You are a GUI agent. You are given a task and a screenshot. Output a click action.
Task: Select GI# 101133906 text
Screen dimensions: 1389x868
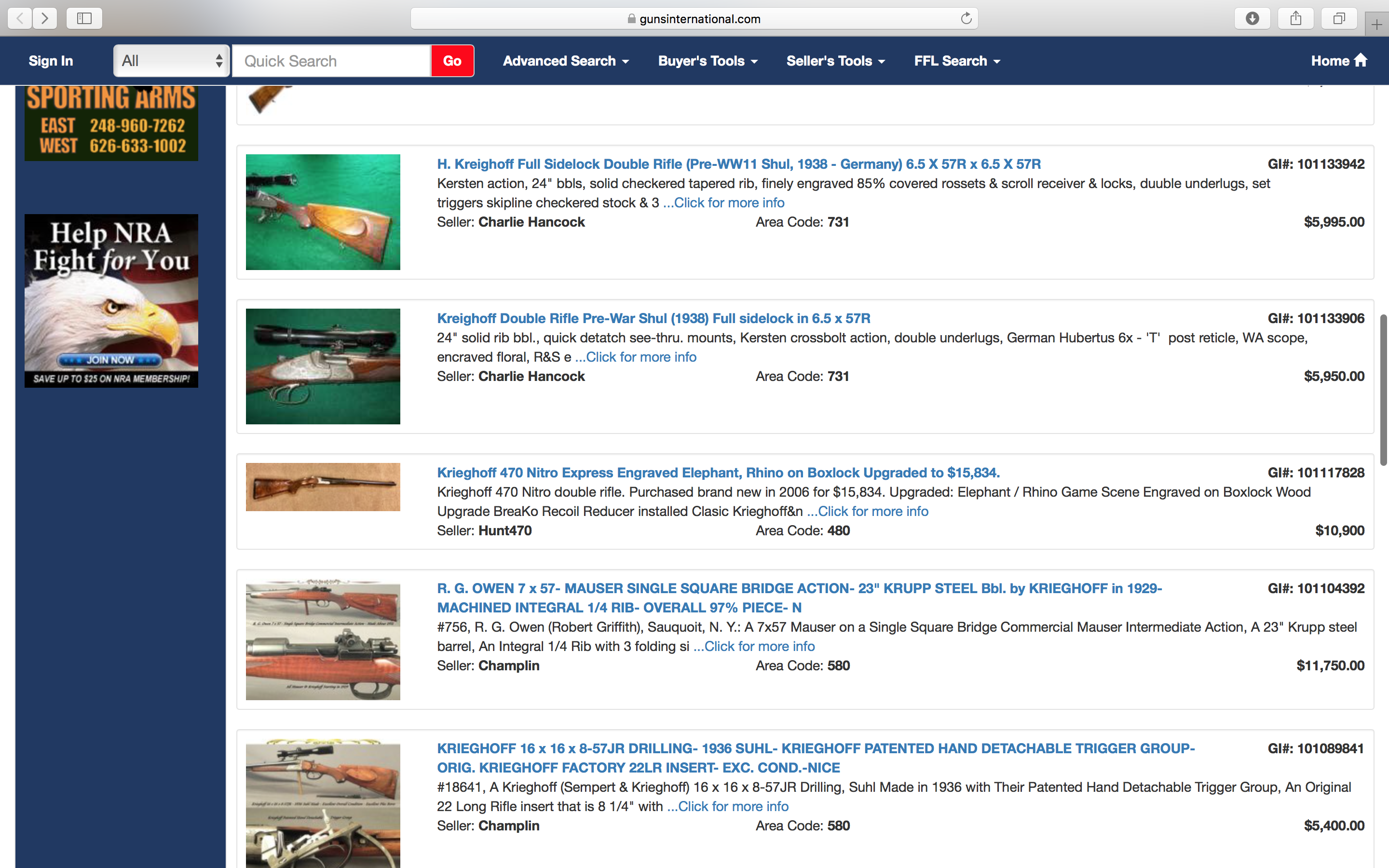coord(1316,319)
